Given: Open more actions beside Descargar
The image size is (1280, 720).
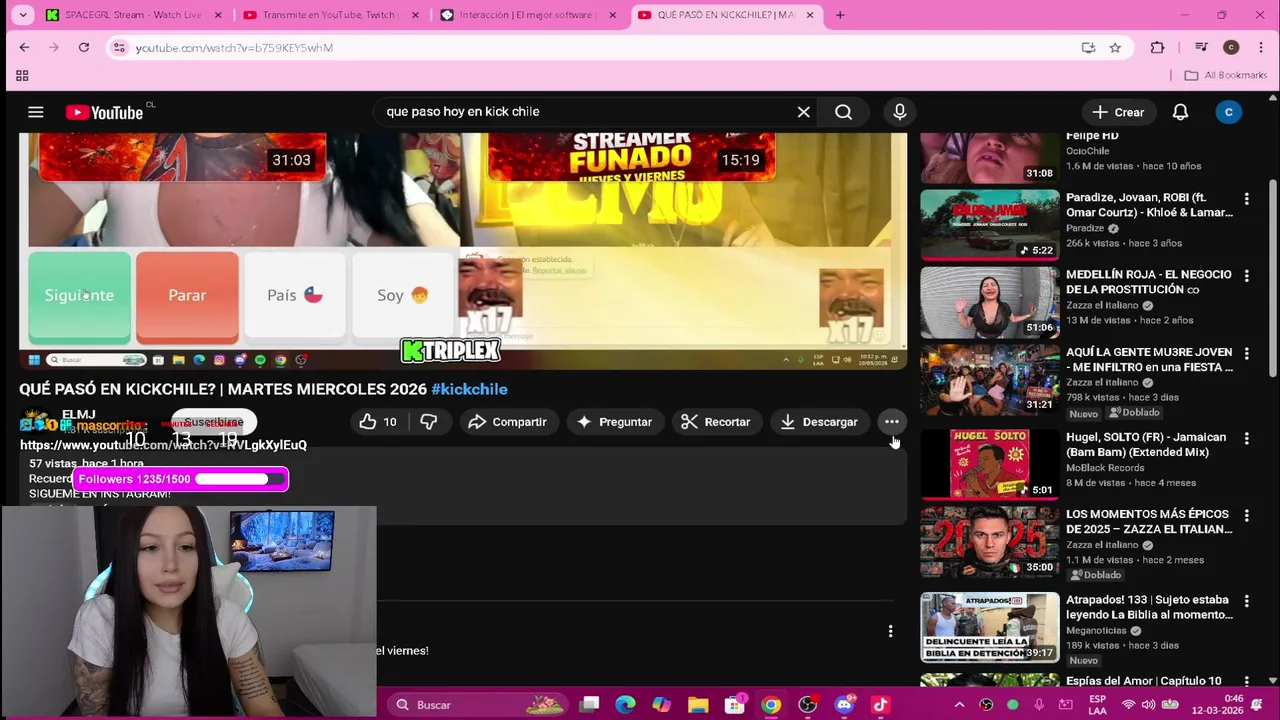Looking at the screenshot, I should click(891, 422).
